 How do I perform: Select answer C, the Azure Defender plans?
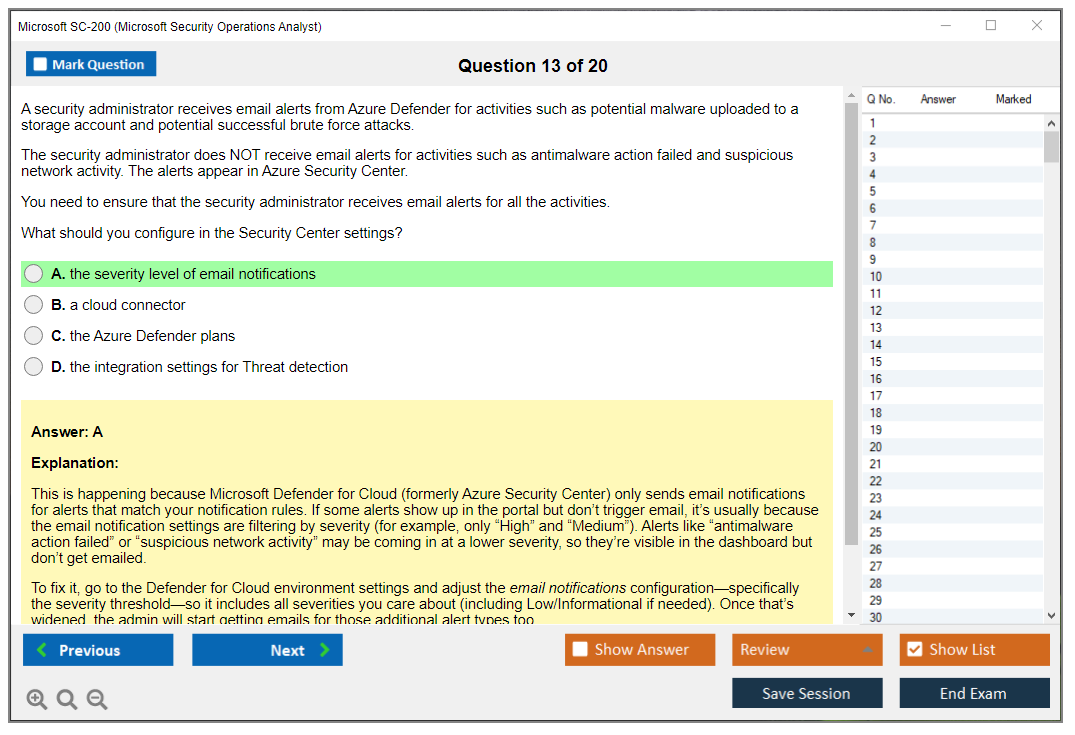click(33, 335)
